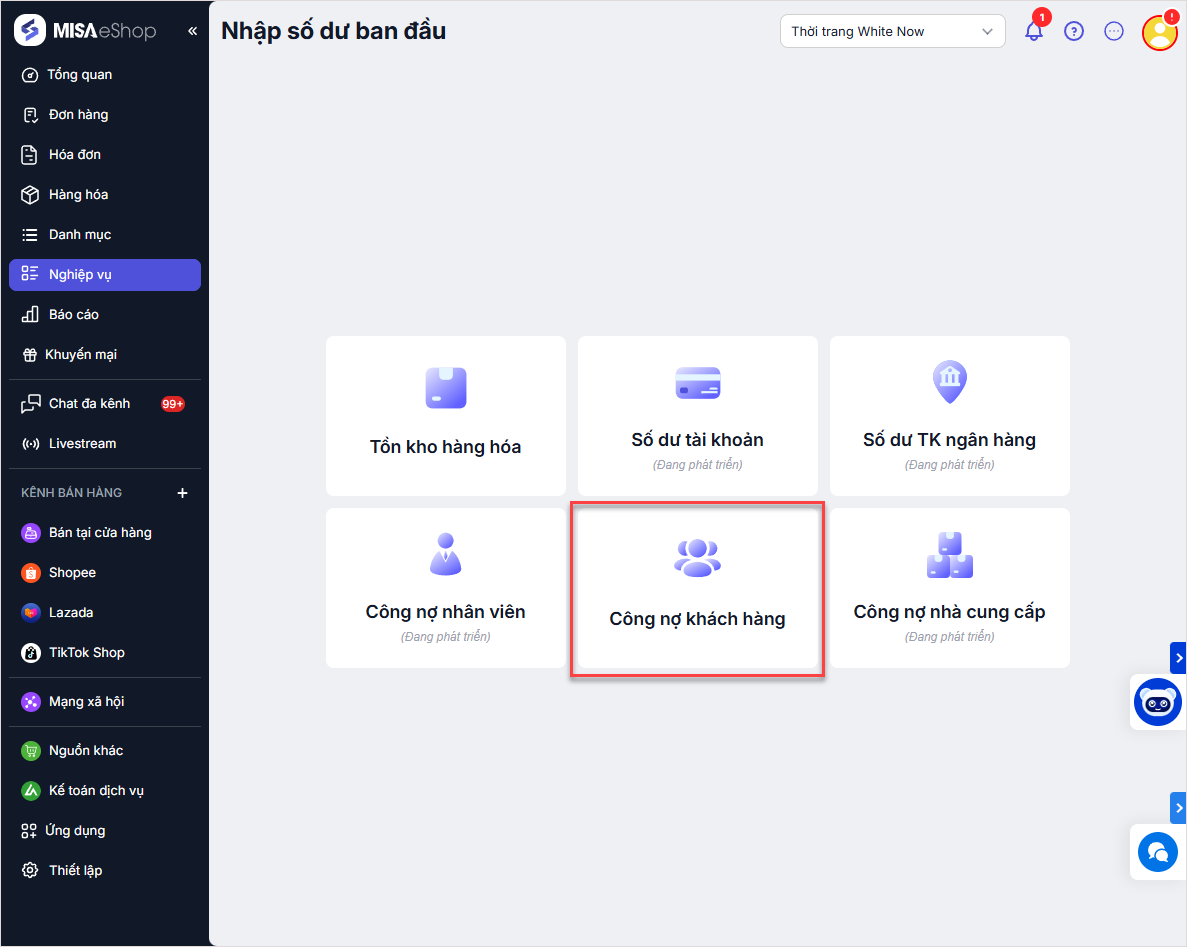
Task: Click the MISA eShop logo
Action: click(x=85, y=30)
